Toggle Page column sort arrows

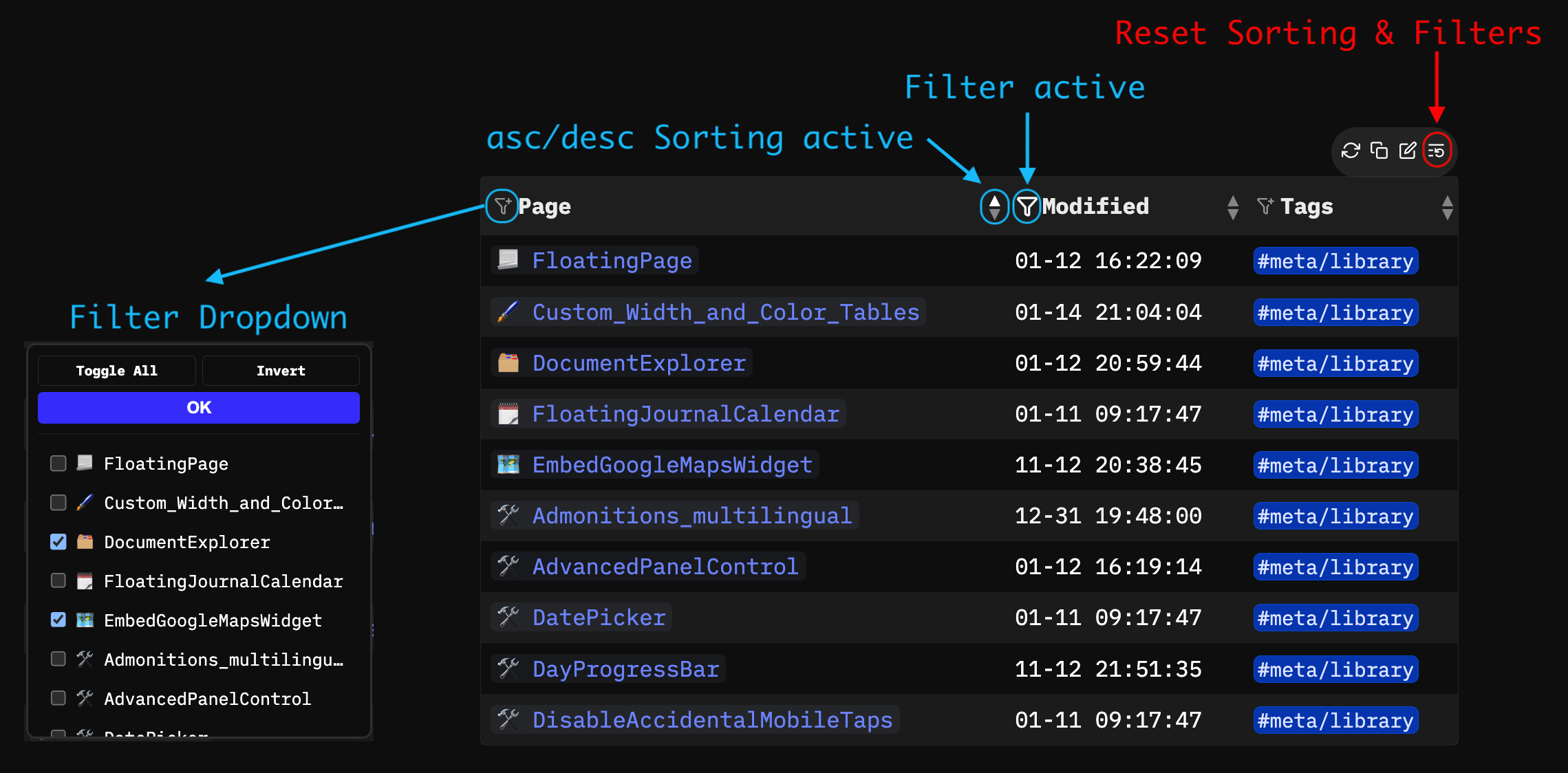[x=994, y=206]
